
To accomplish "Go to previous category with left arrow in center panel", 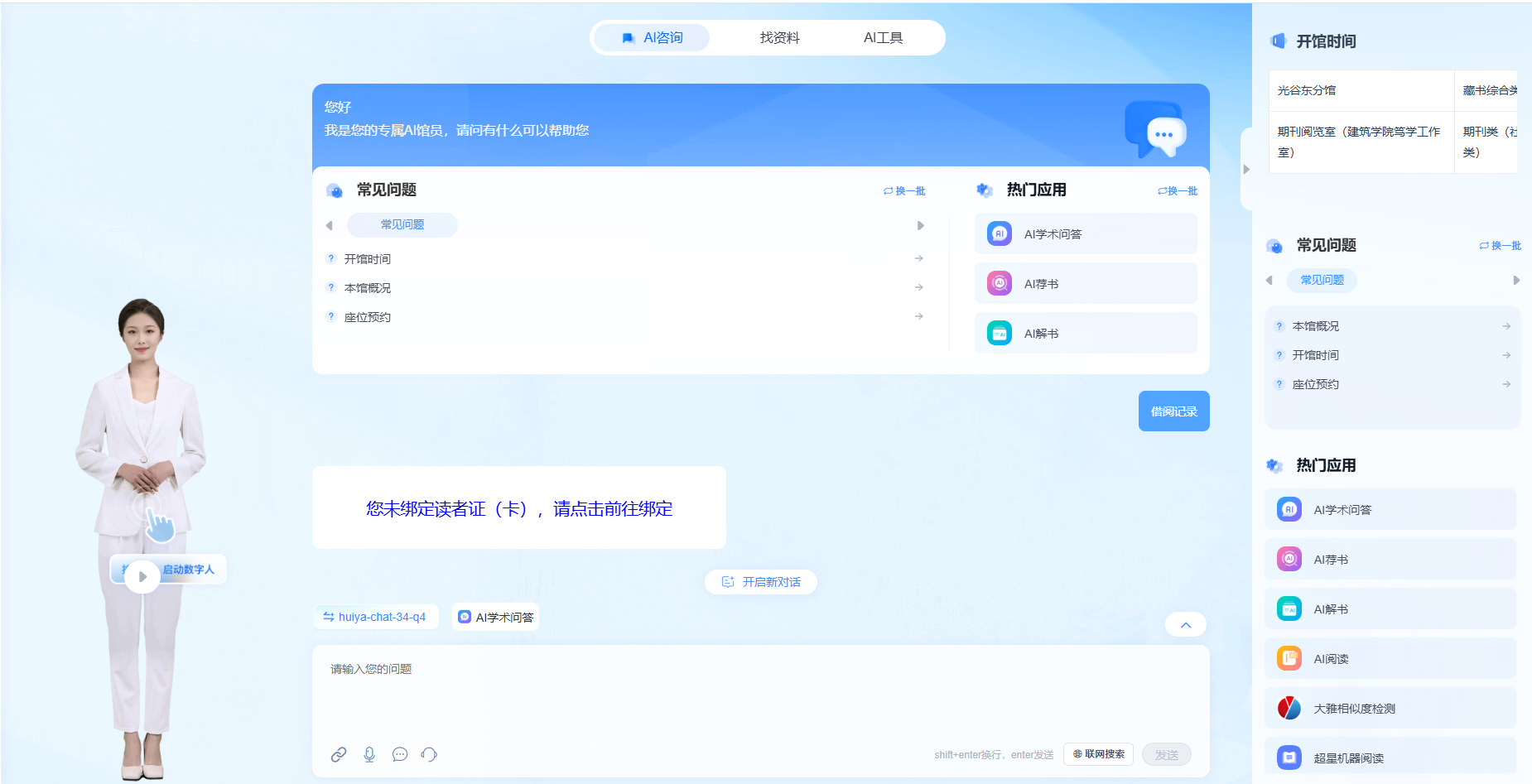I will coord(330,225).
